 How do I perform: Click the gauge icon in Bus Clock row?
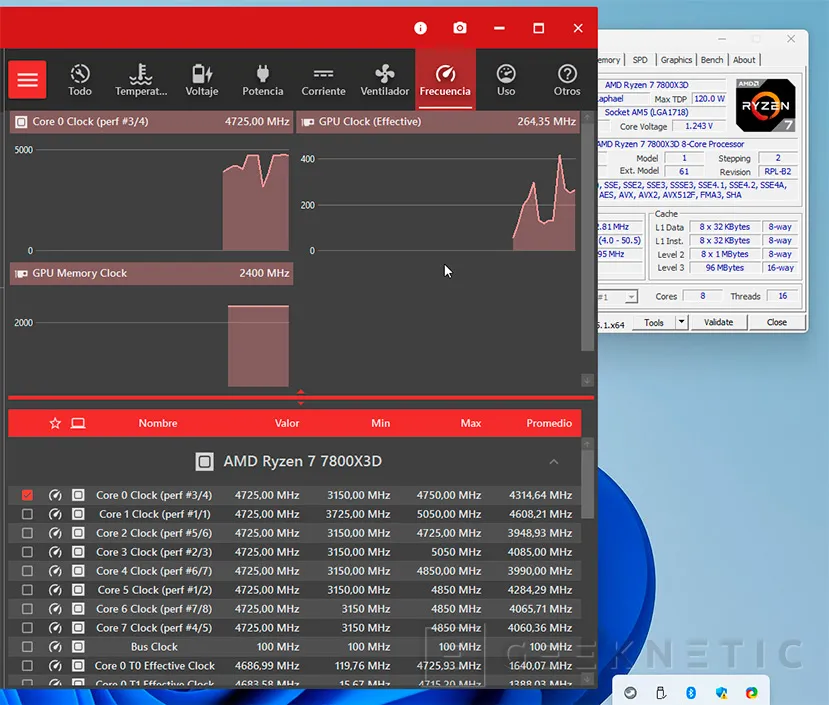pyautogui.click(x=55, y=647)
